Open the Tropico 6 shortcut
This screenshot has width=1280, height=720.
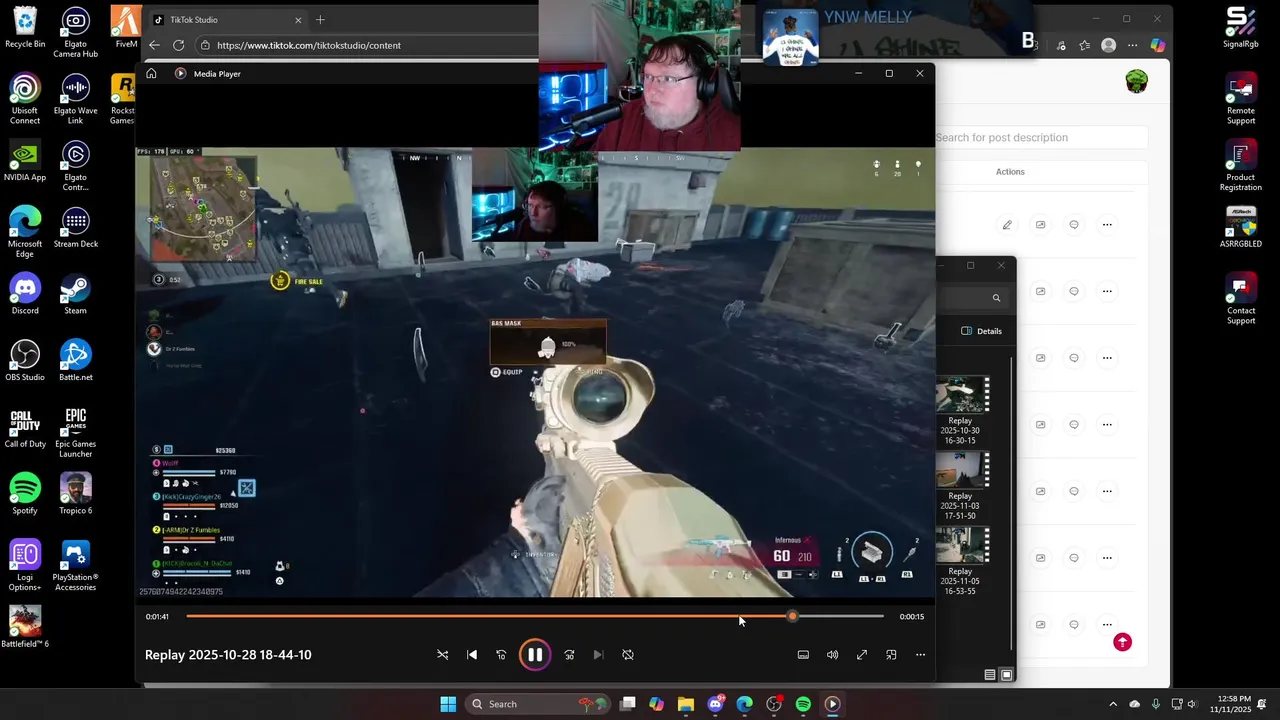[x=75, y=495]
